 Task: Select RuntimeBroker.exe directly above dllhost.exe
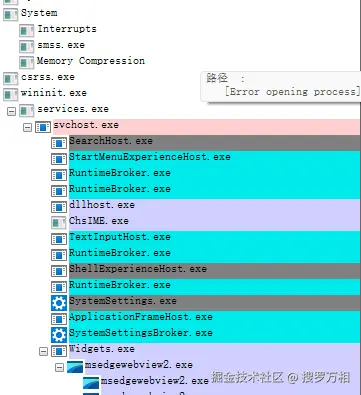[x=120, y=189]
